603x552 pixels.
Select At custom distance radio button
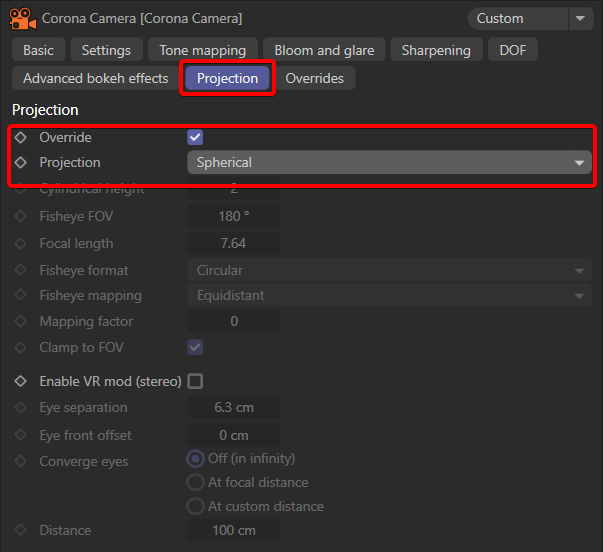click(195, 507)
